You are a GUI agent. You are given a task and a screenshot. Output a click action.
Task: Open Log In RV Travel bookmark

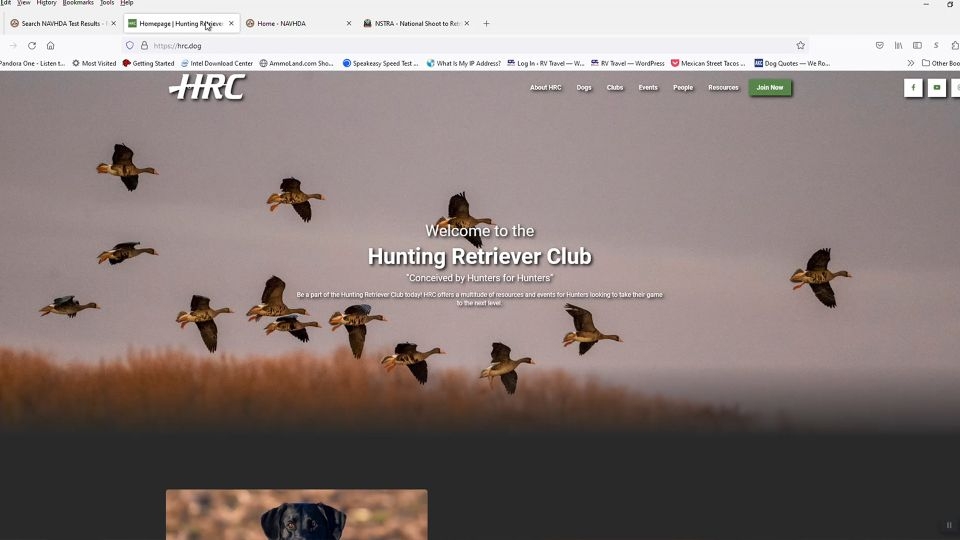click(x=546, y=63)
